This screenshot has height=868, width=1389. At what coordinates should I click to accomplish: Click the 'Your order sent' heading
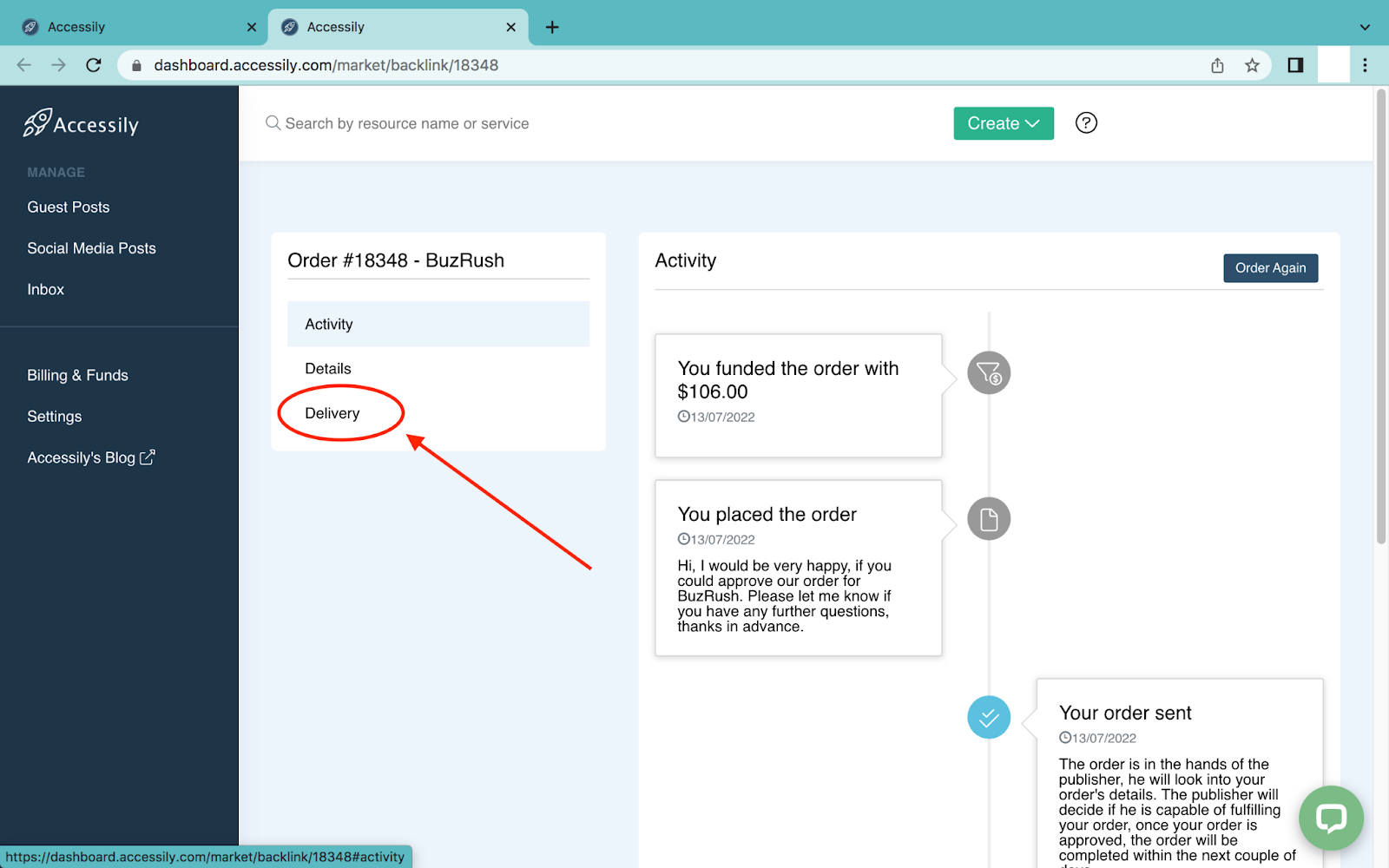1125,713
